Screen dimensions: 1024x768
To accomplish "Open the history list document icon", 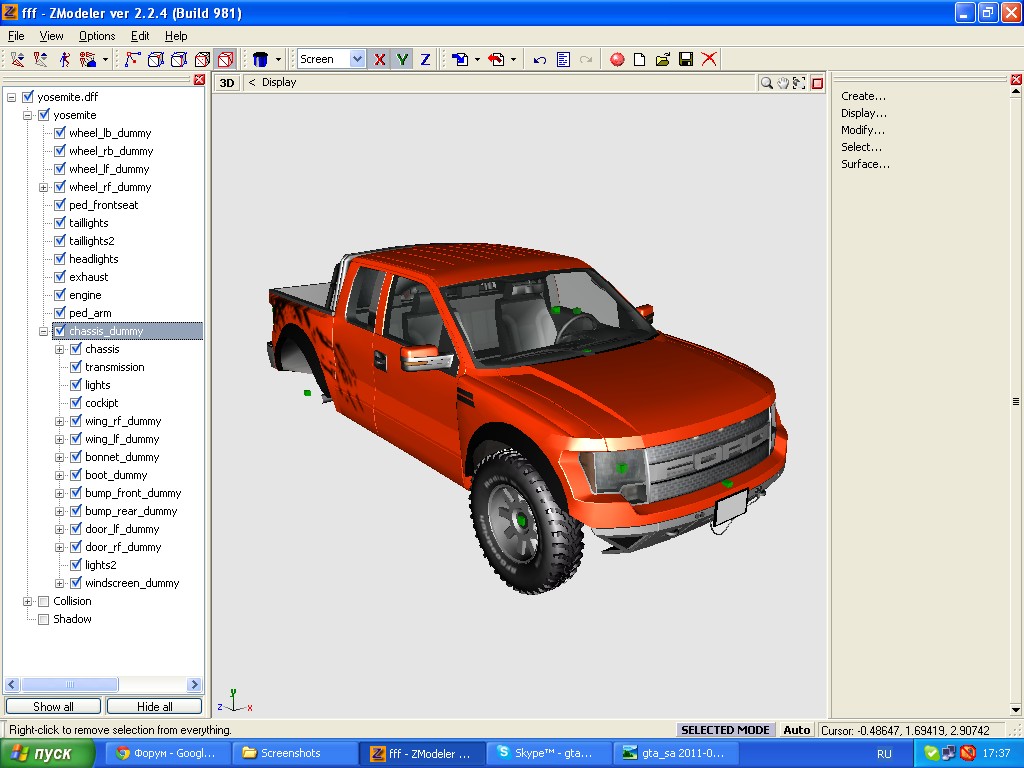I will click(563, 59).
